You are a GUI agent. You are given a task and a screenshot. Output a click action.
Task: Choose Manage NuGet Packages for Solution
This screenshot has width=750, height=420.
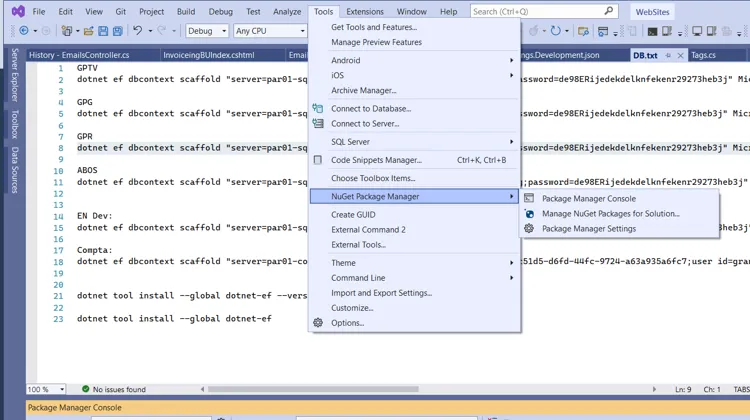610,213
